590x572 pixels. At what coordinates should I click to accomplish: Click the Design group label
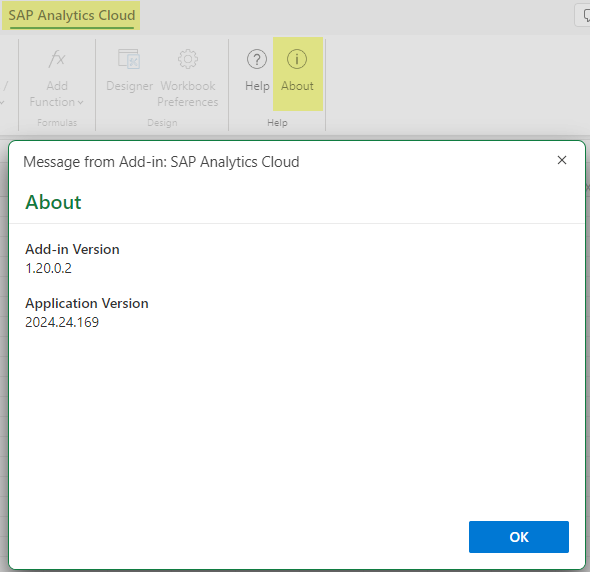coord(162,123)
